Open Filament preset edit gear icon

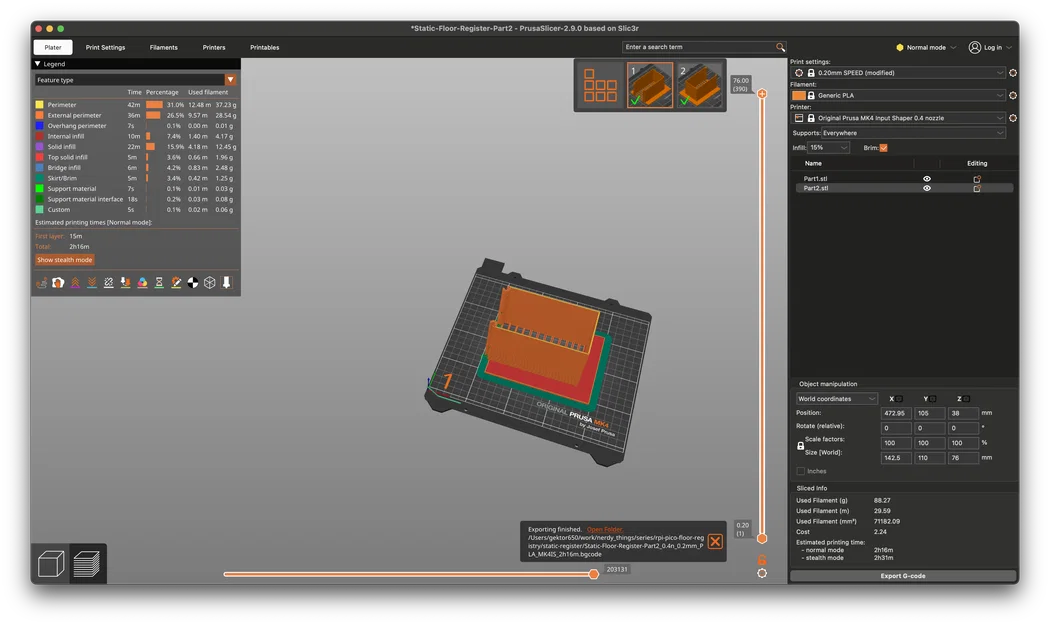click(1012, 95)
